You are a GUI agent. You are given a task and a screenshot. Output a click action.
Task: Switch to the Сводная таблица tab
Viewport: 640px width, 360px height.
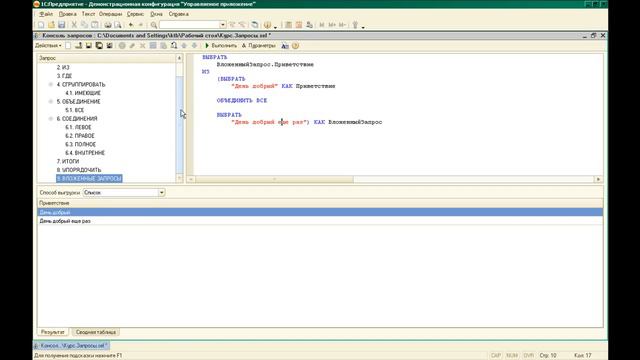[96, 332]
